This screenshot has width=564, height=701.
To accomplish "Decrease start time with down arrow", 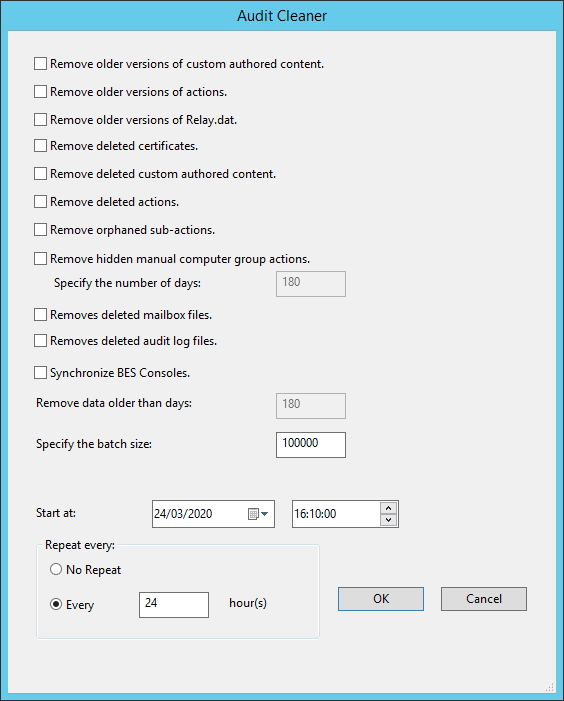I will [x=388, y=519].
